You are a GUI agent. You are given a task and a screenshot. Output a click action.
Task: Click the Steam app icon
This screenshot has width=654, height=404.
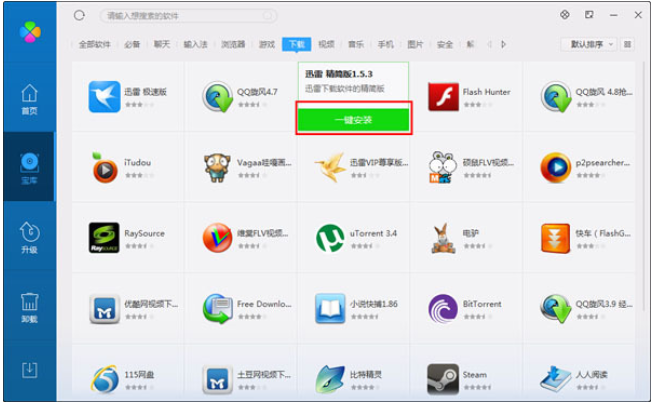point(443,379)
